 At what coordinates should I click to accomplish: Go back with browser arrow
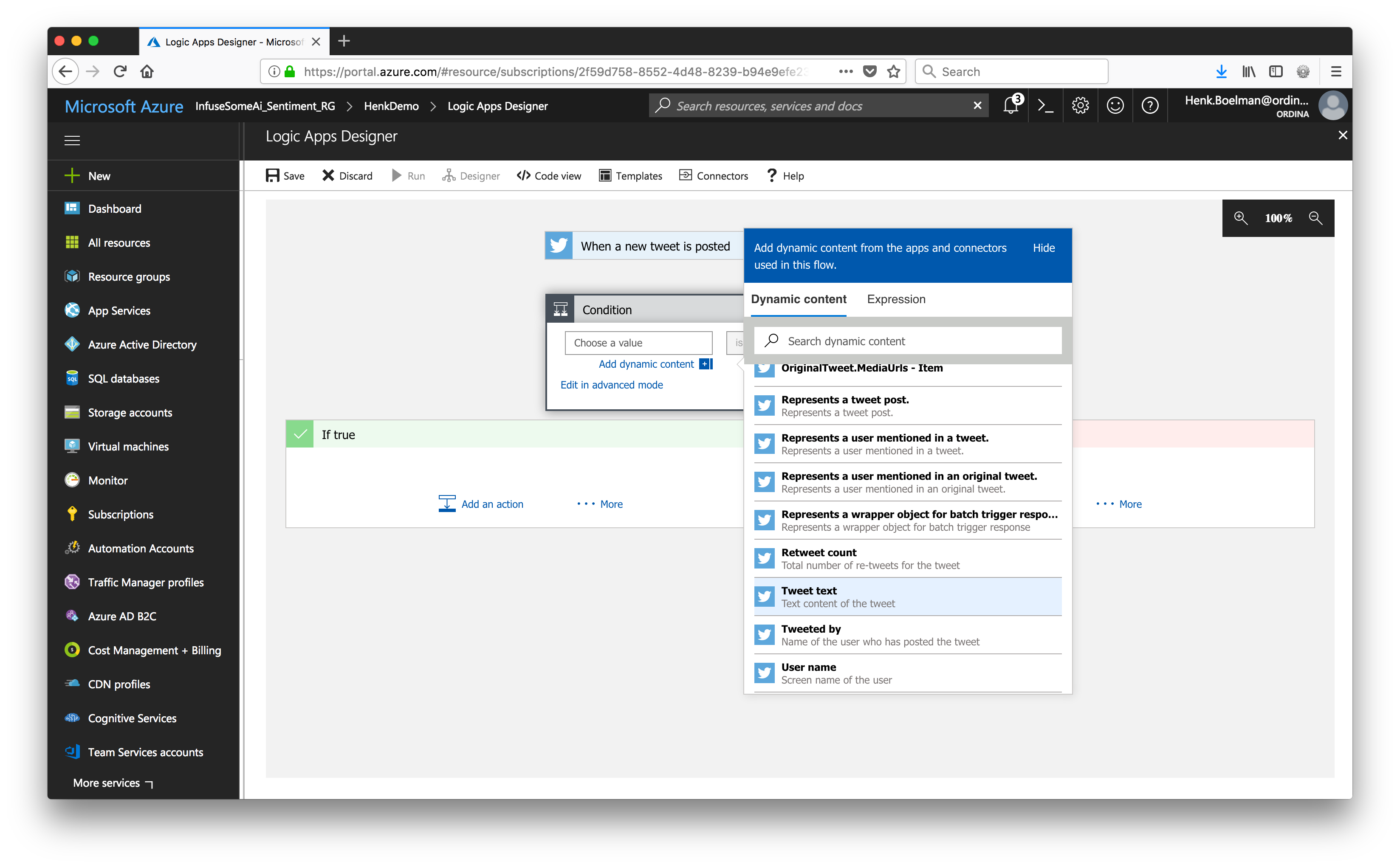coord(65,72)
